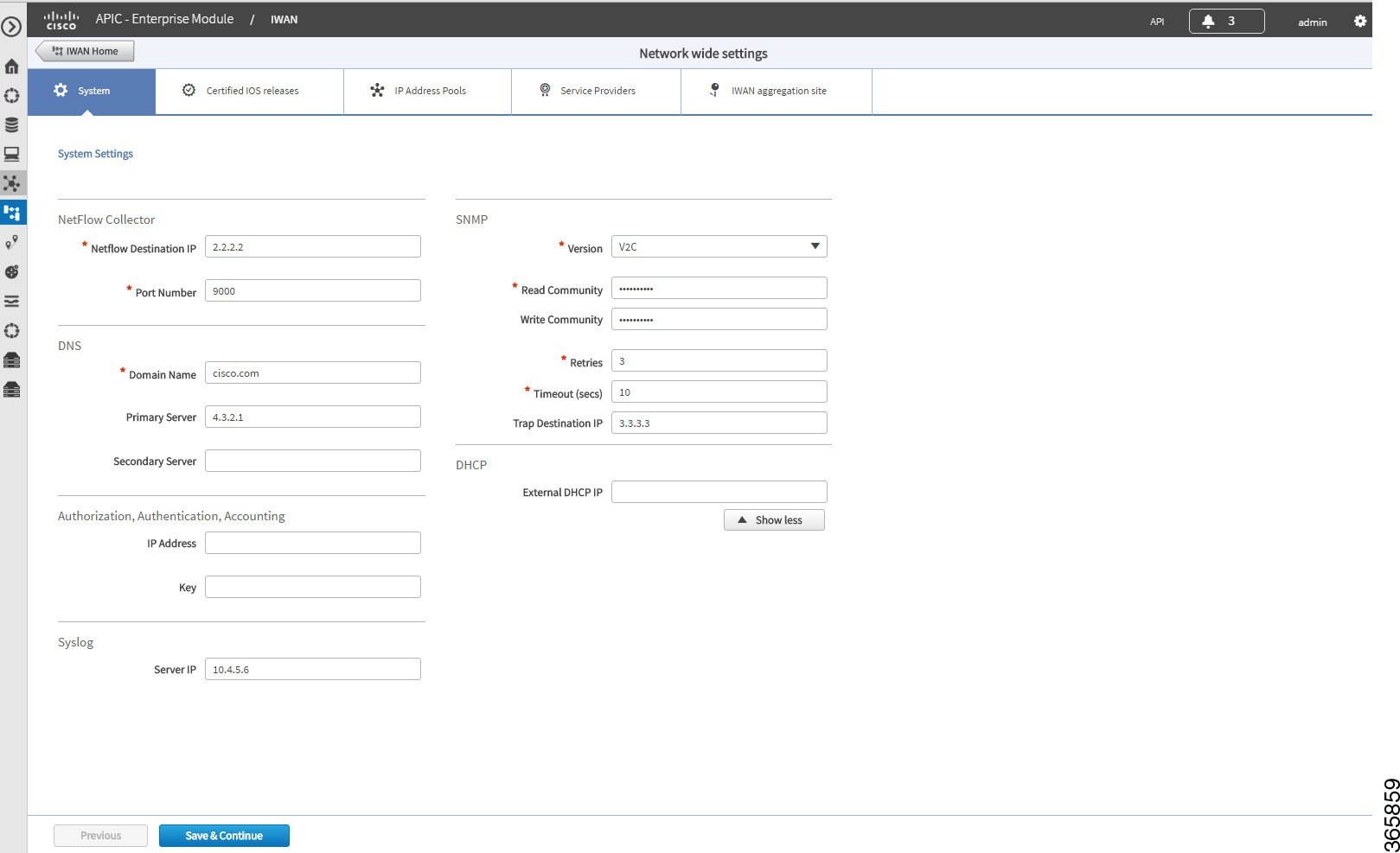Open the API link in the header
This screenshot has width=1400, height=853.
(x=1157, y=22)
